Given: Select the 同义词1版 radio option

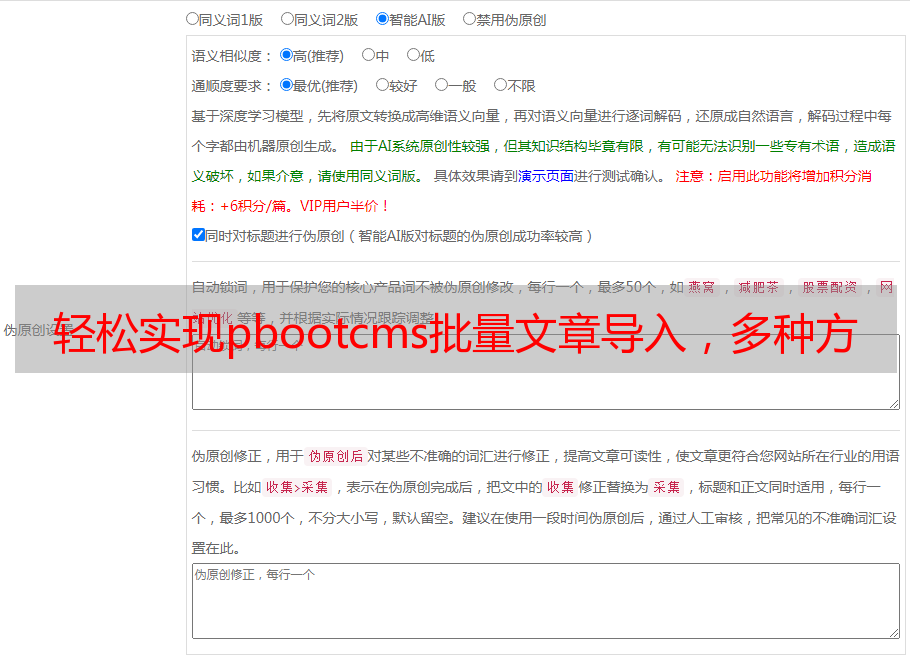Looking at the screenshot, I should 192,19.
